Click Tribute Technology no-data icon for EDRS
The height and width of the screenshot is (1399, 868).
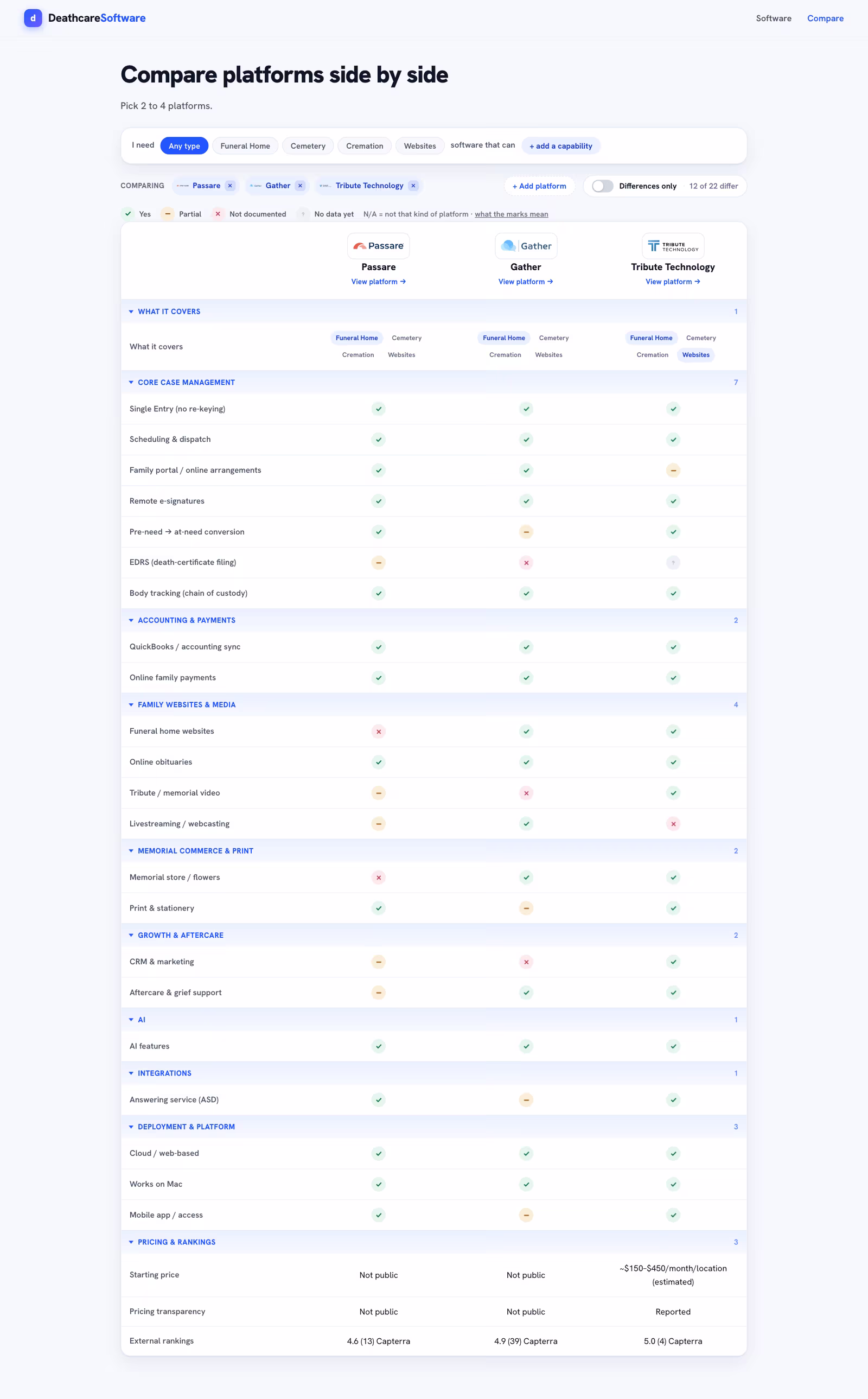[x=673, y=563]
